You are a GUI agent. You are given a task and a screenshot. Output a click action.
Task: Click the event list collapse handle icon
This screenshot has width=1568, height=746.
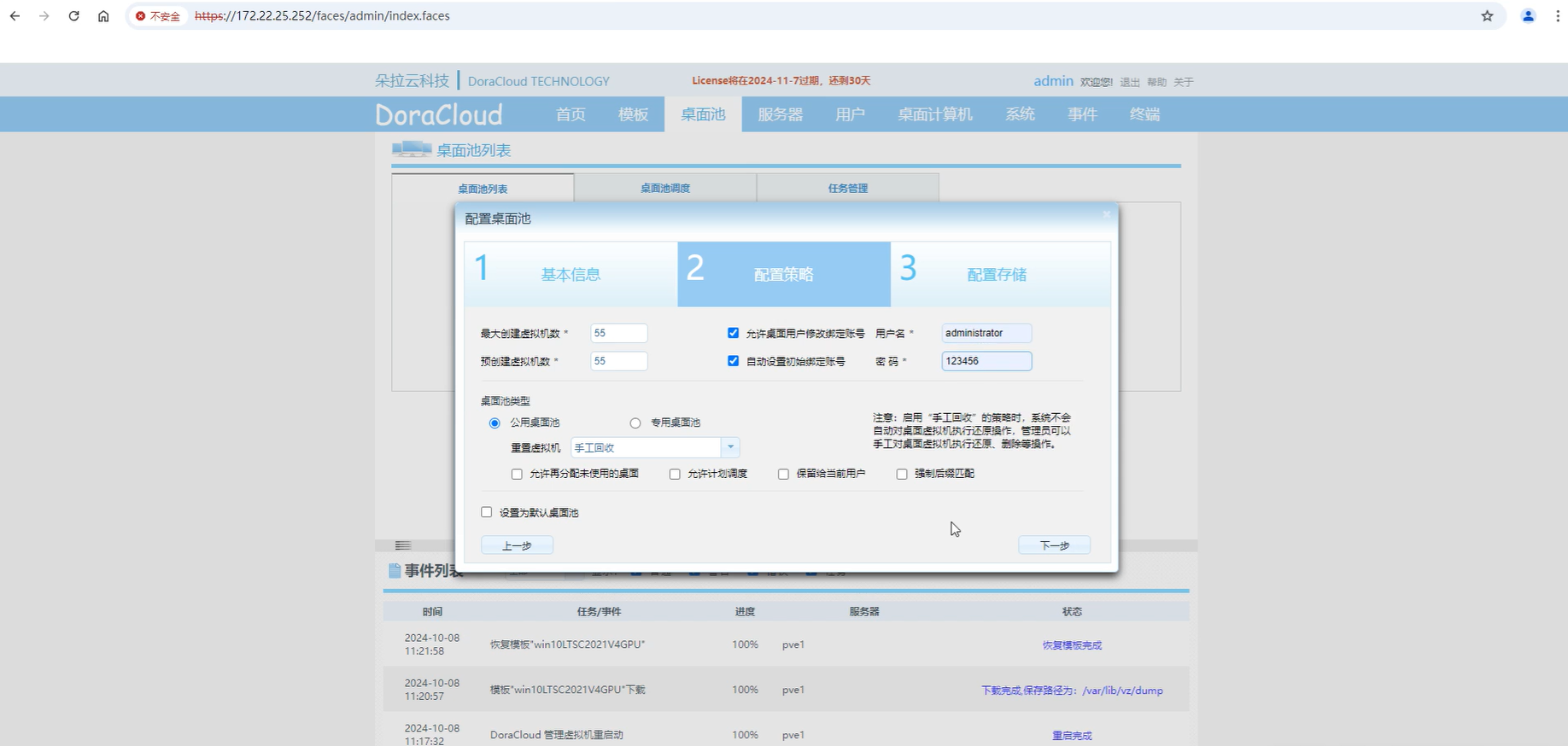pyautogui.click(x=403, y=545)
